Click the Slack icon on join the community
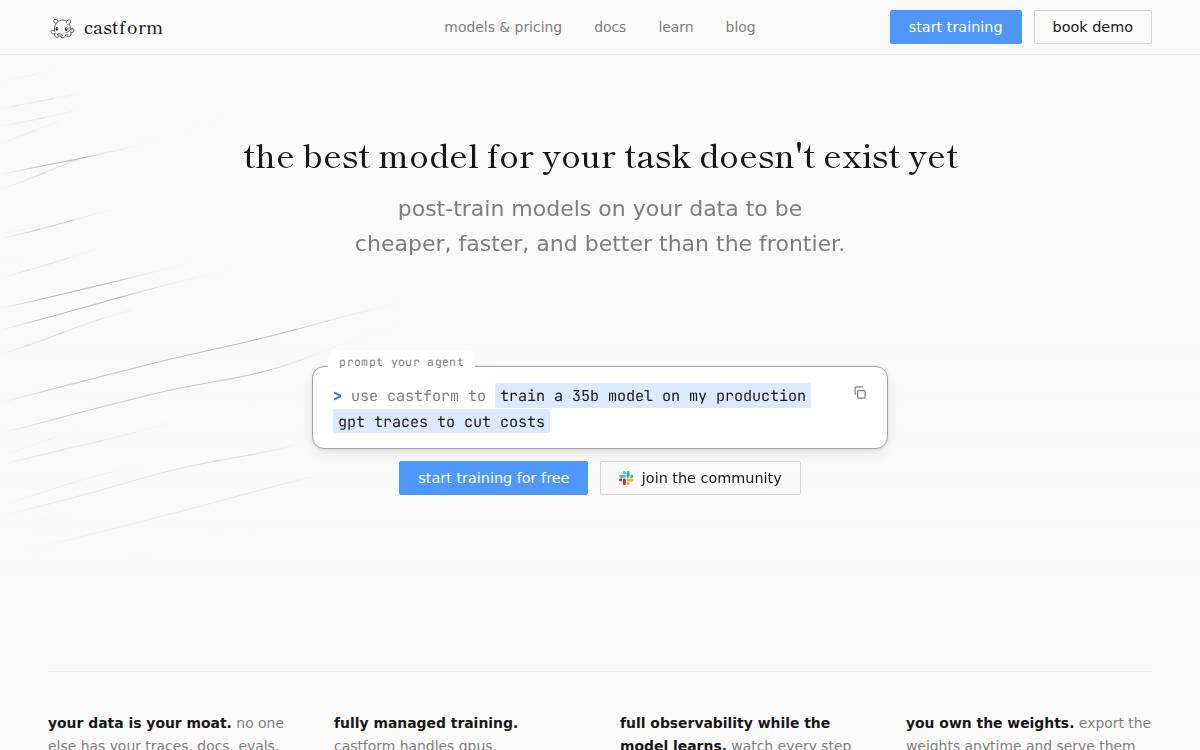This screenshot has width=1200, height=750. tap(626, 478)
